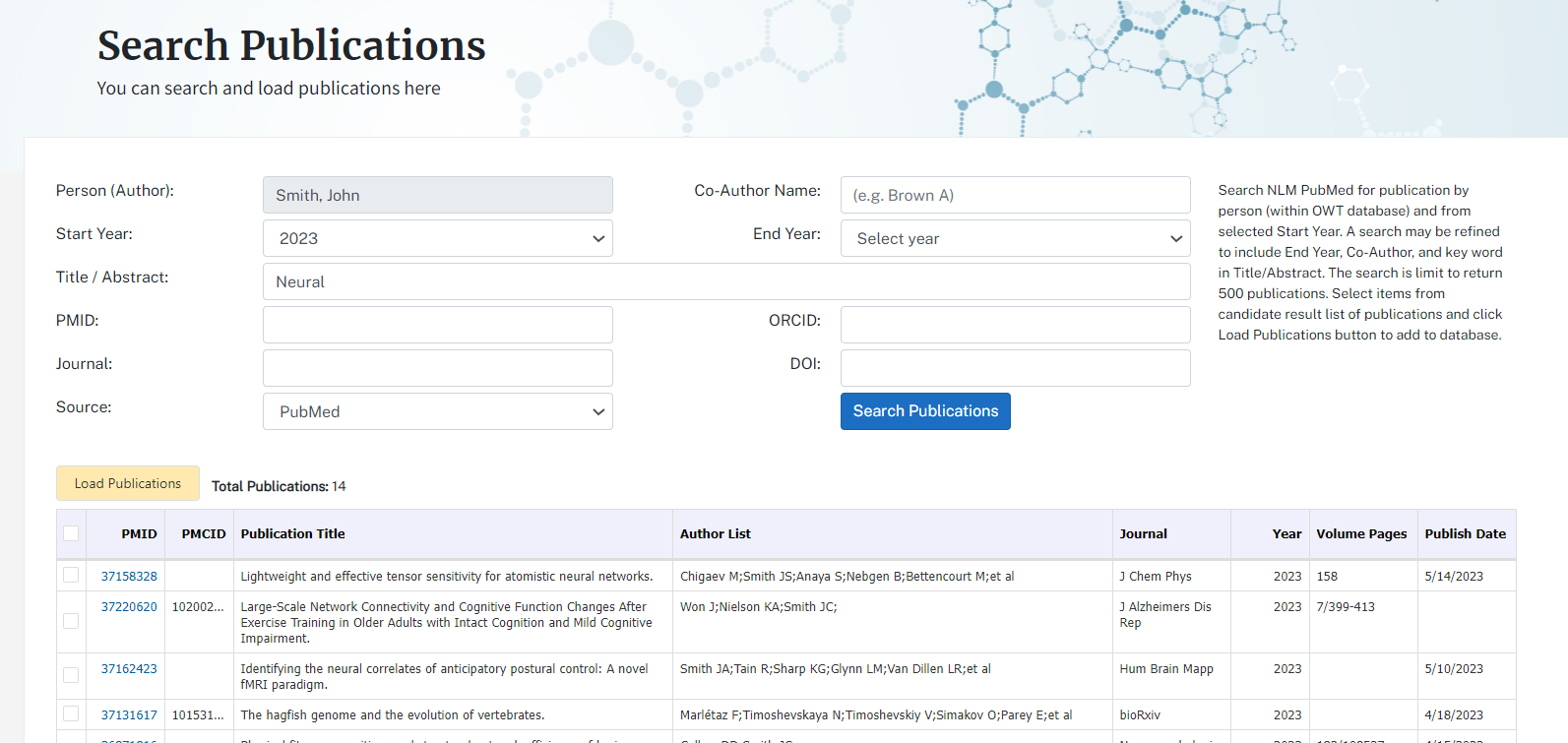Image resolution: width=1568 pixels, height=743 pixels.
Task: Follow the 37162423 PMID link
Action: [x=129, y=669]
